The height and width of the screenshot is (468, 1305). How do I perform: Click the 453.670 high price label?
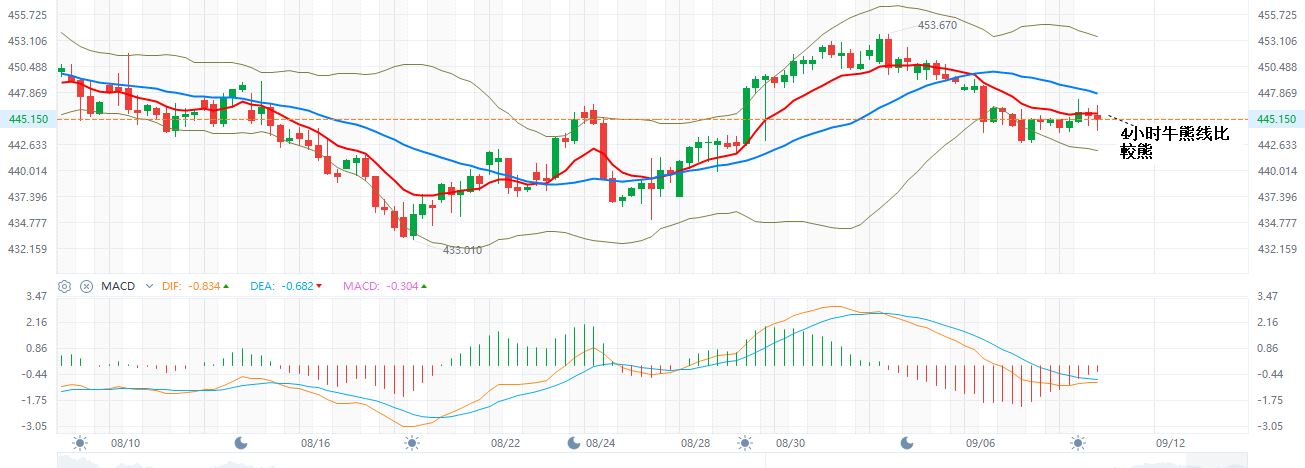[x=938, y=26]
